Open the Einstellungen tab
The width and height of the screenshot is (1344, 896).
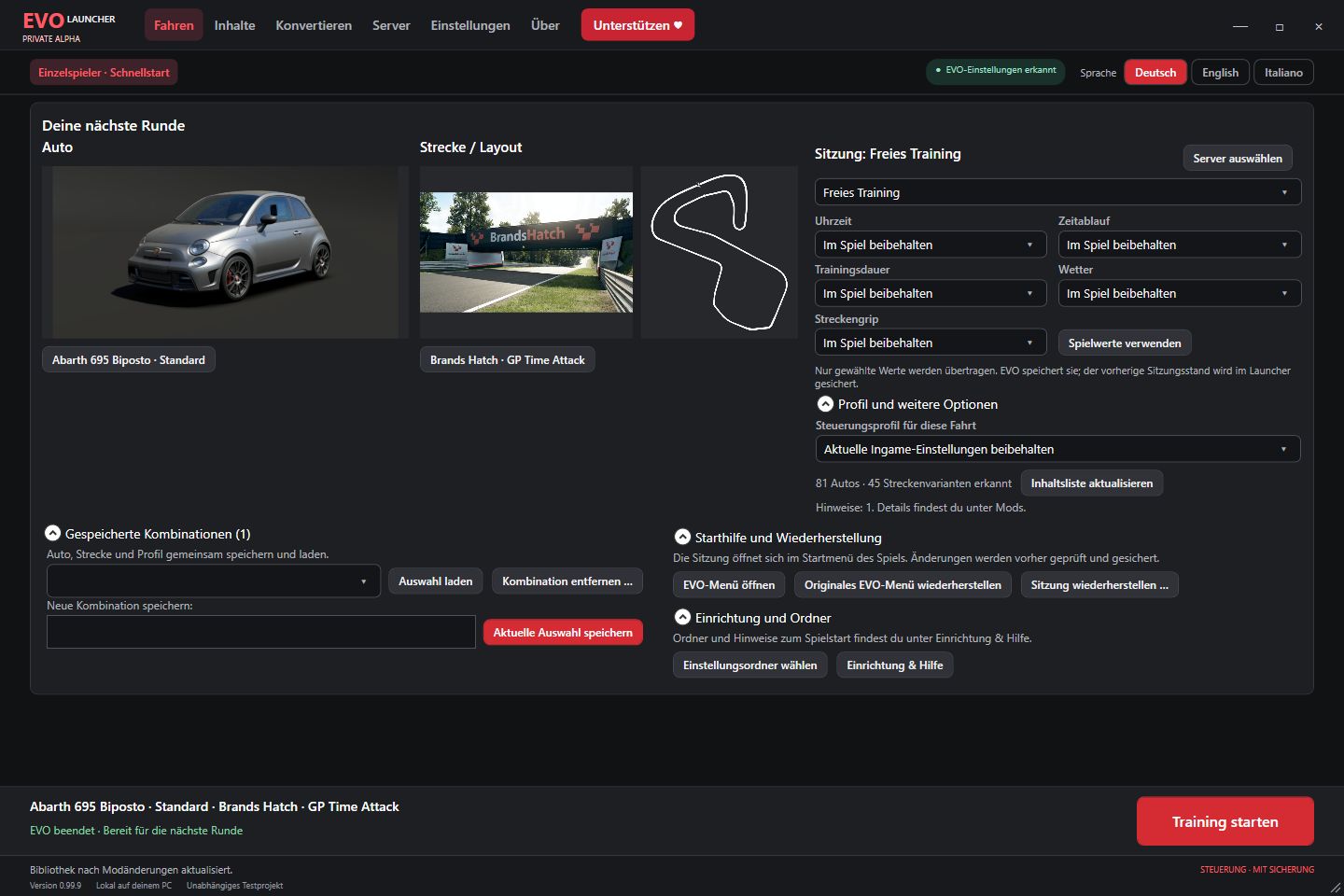click(x=470, y=25)
